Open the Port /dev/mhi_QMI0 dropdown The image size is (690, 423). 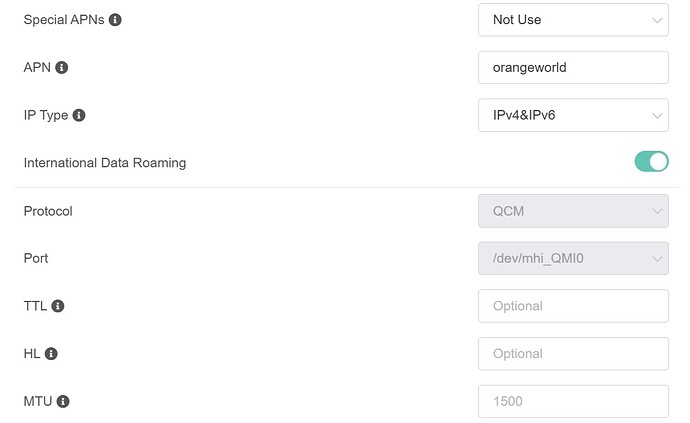[572, 258]
